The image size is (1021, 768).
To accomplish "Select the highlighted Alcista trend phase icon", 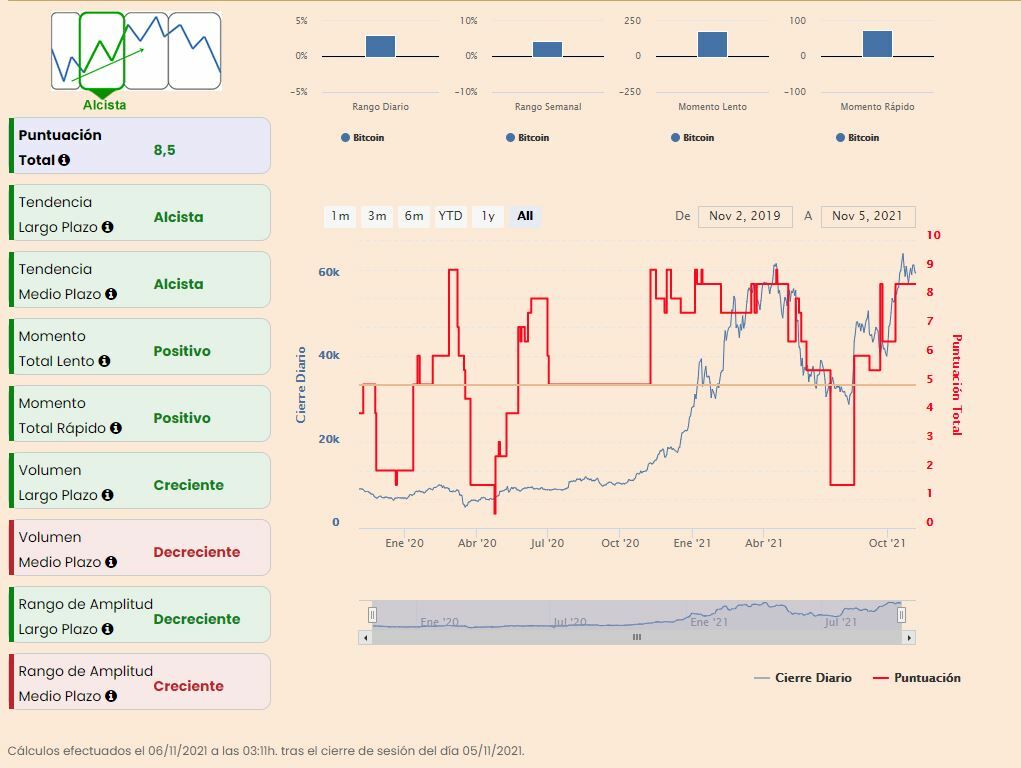I will pyautogui.click(x=102, y=51).
